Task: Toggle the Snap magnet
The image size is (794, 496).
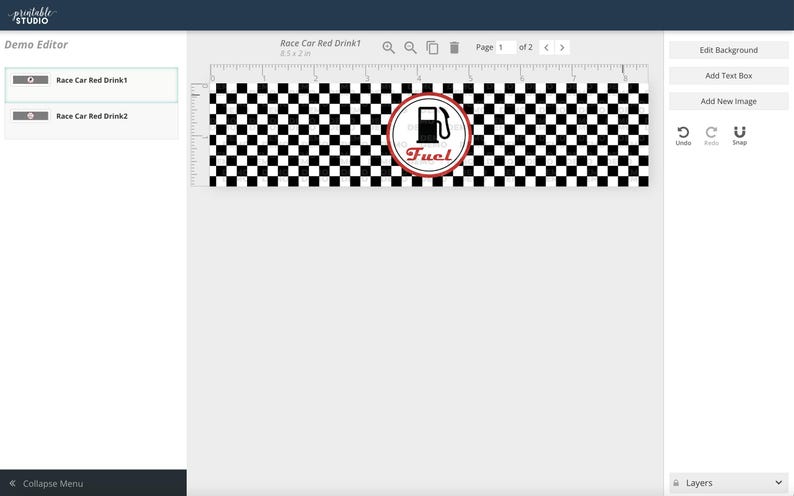Action: [739, 136]
